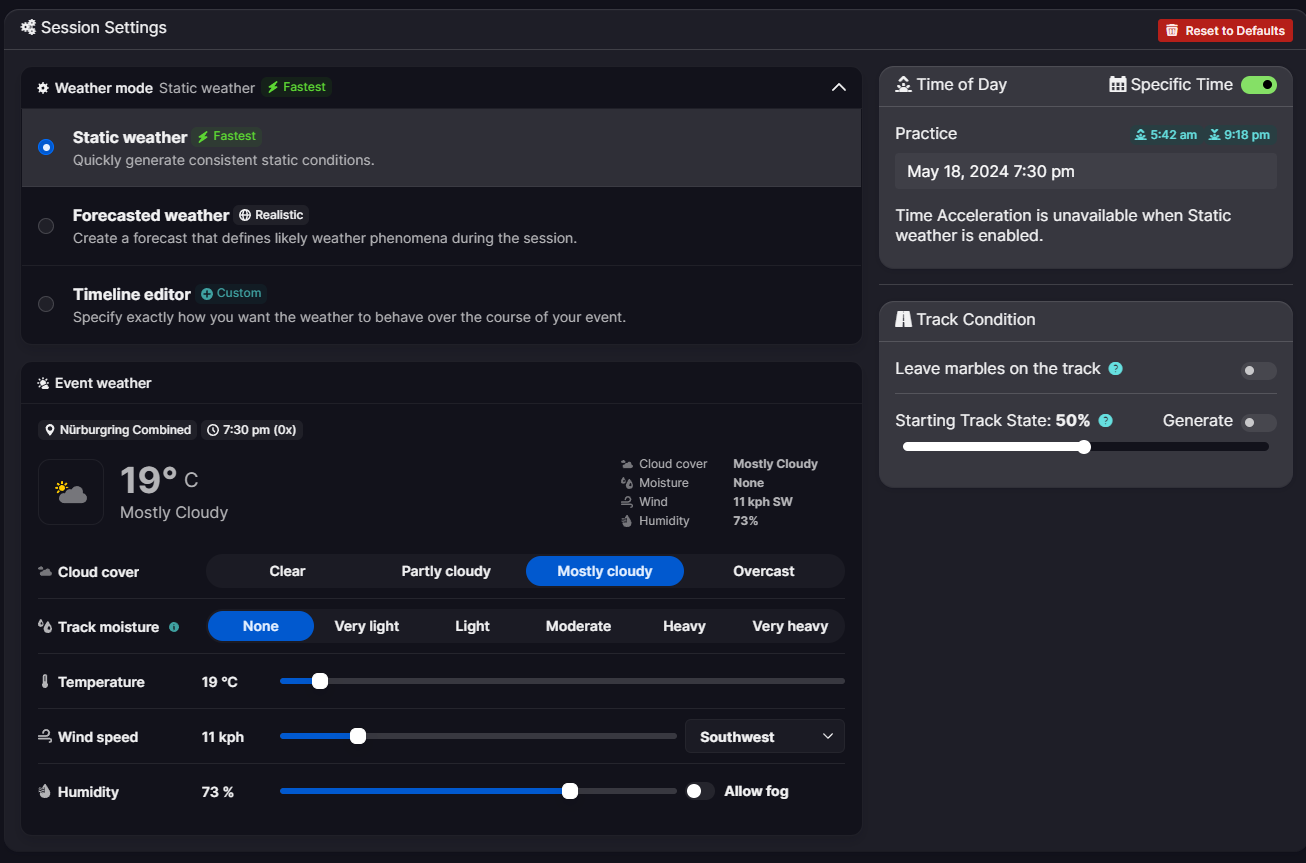Click the lightning Fastest badge under Static weather
Viewport: 1306px width, 863px height.
tap(227, 136)
